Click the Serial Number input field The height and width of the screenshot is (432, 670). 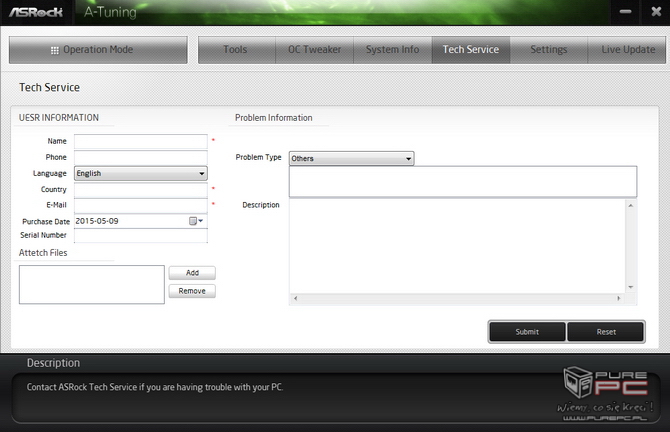point(141,235)
